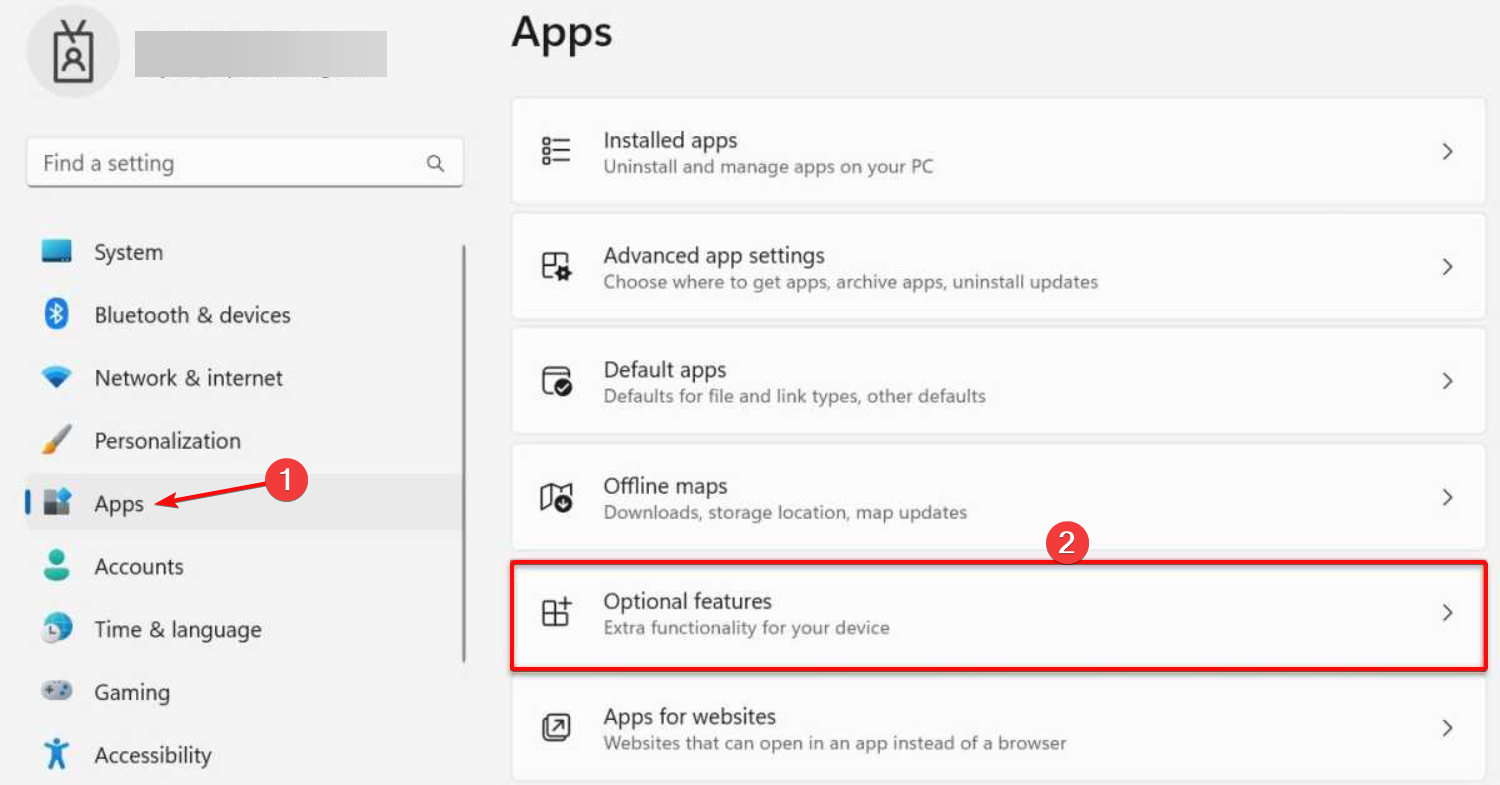Click the sidebar vertical scrollbar
Image resolution: width=1500 pixels, height=785 pixels.
[464, 450]
